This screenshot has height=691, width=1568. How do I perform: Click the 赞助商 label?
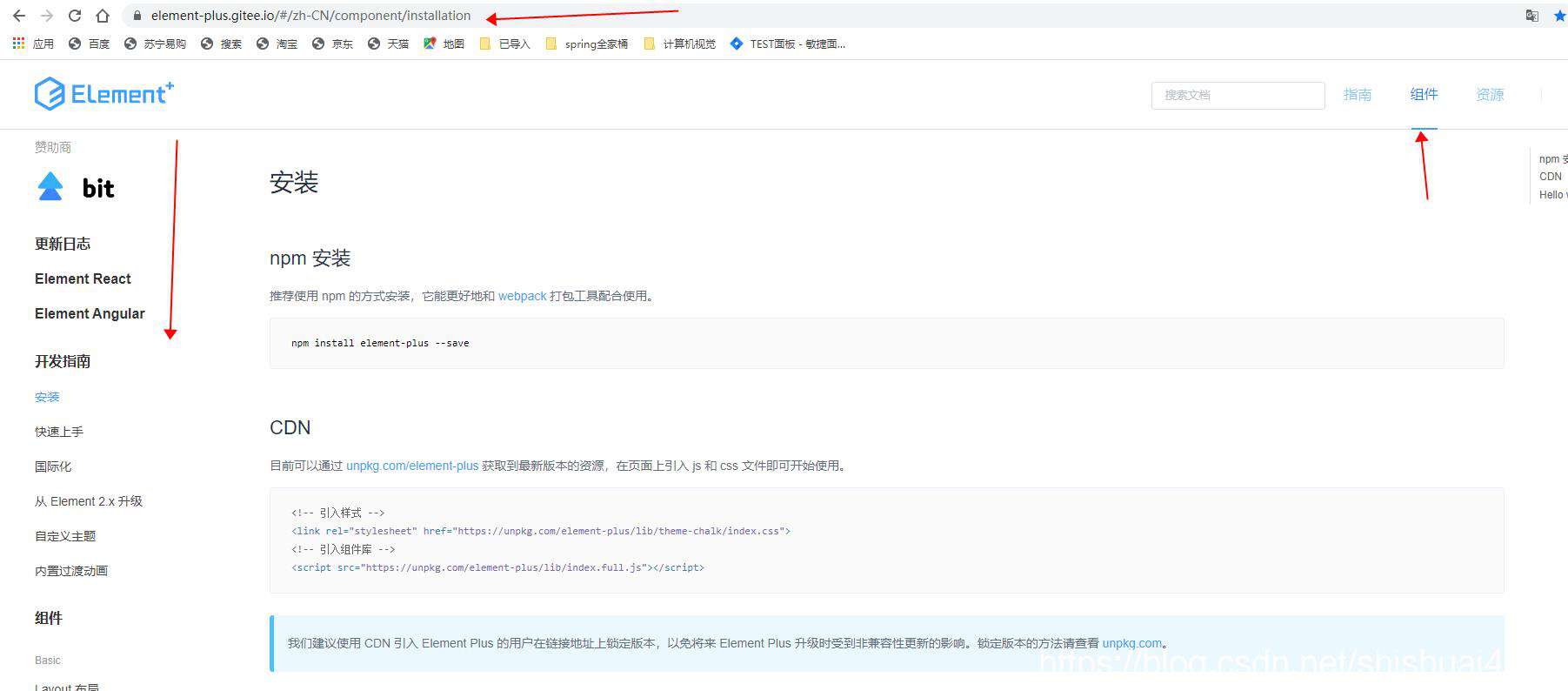53,147
